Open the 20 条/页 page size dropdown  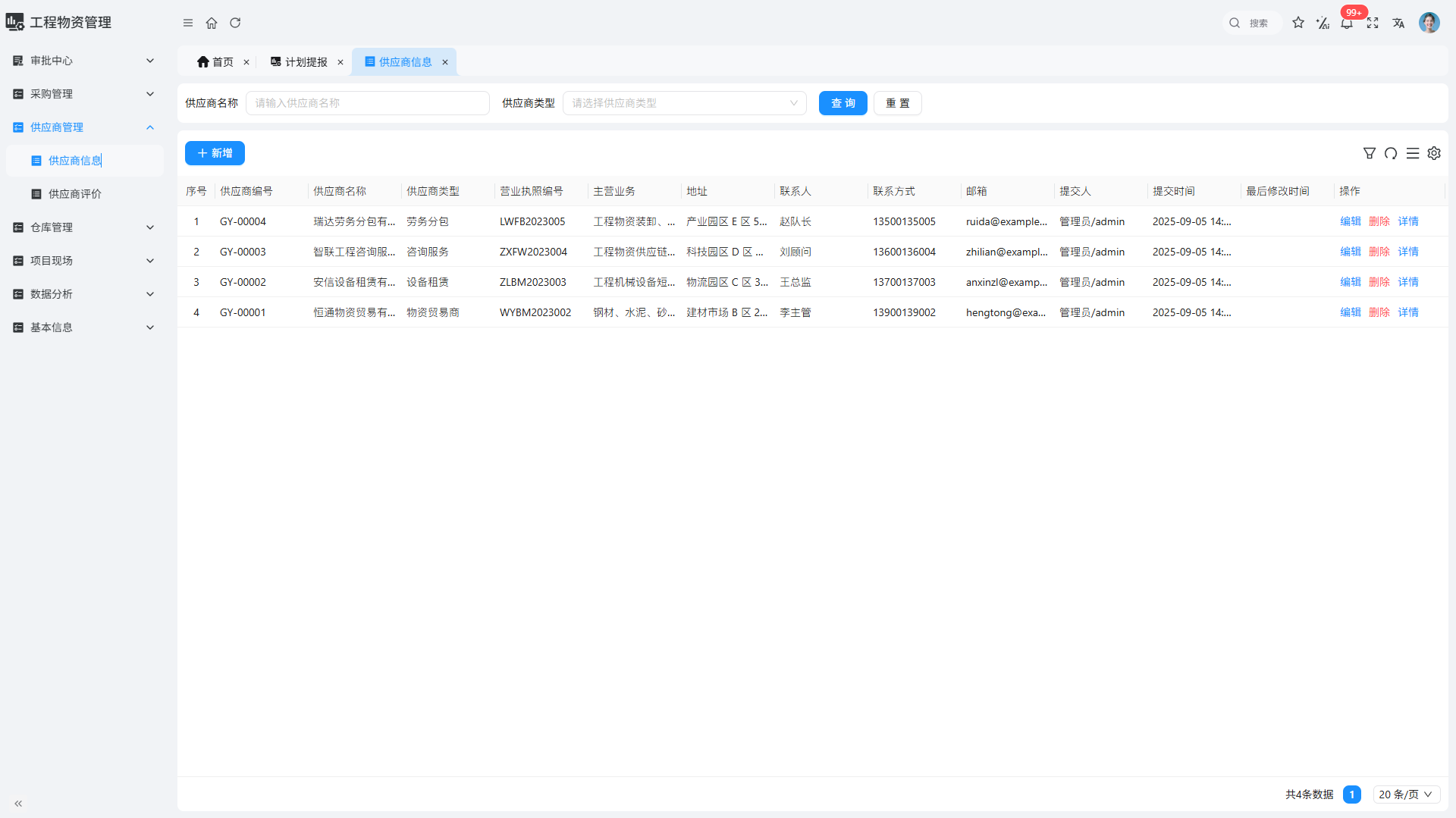point(1406,794)
